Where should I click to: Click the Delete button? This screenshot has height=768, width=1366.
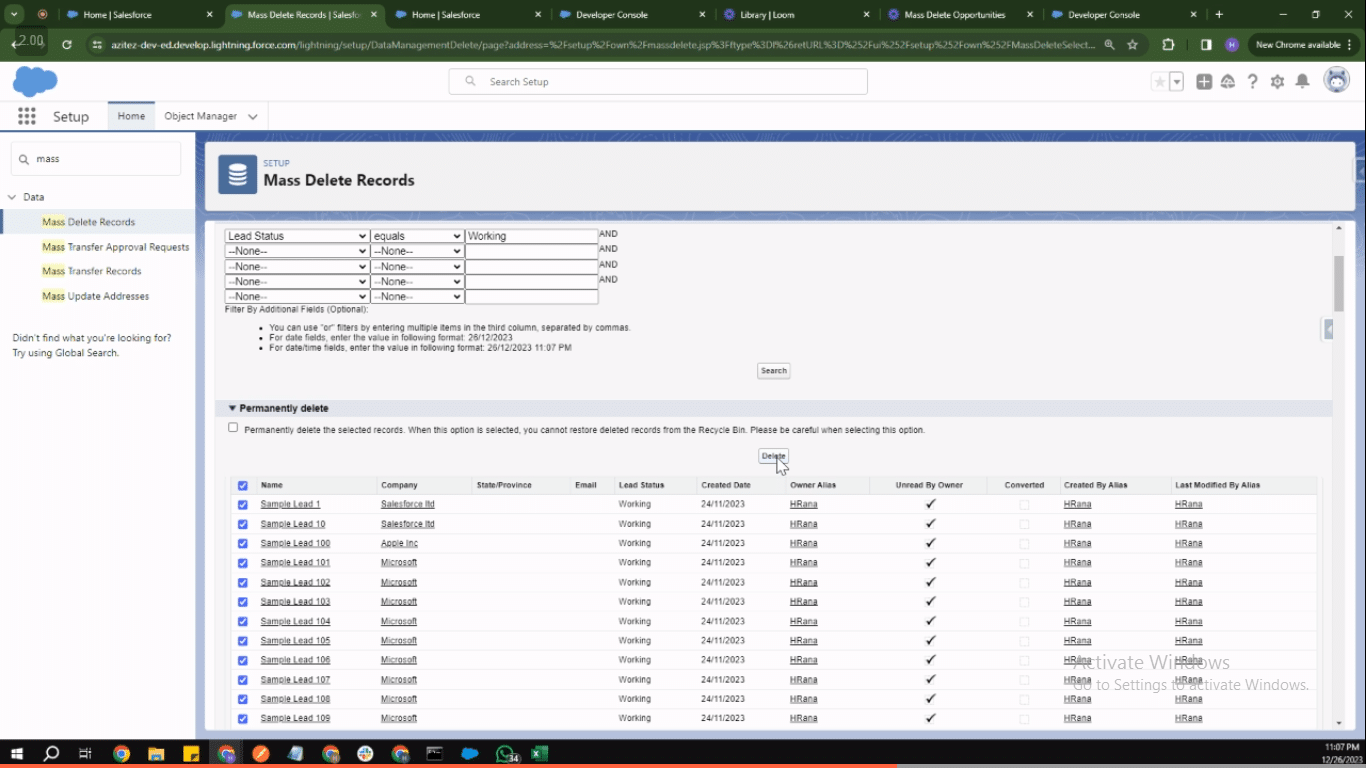click(x=774, y=456)
